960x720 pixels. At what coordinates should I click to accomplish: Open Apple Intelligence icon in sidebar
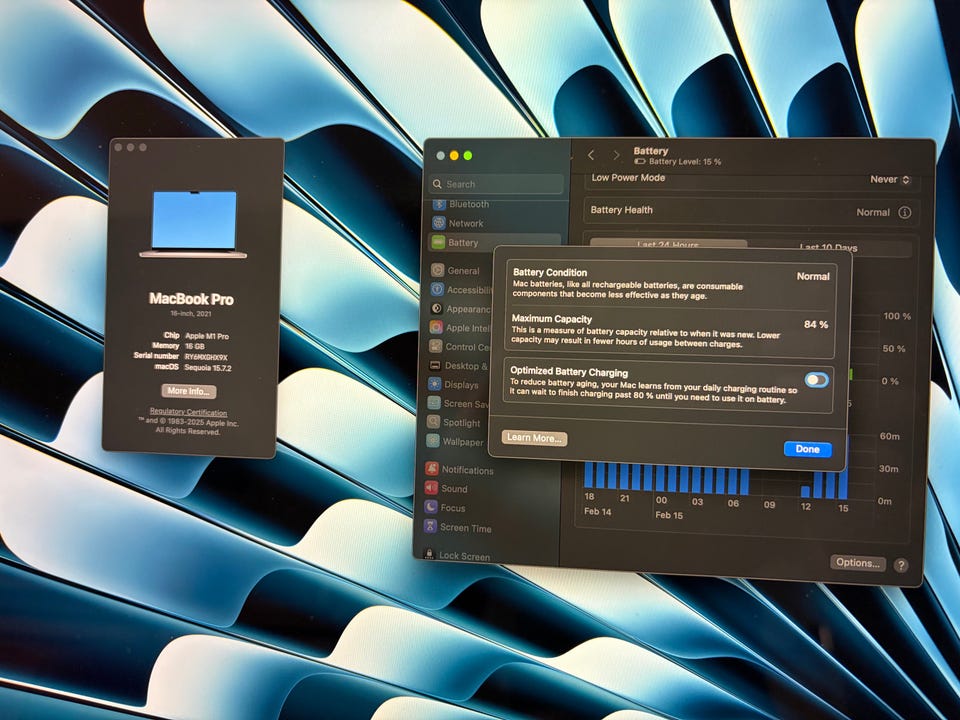[436, 328]
